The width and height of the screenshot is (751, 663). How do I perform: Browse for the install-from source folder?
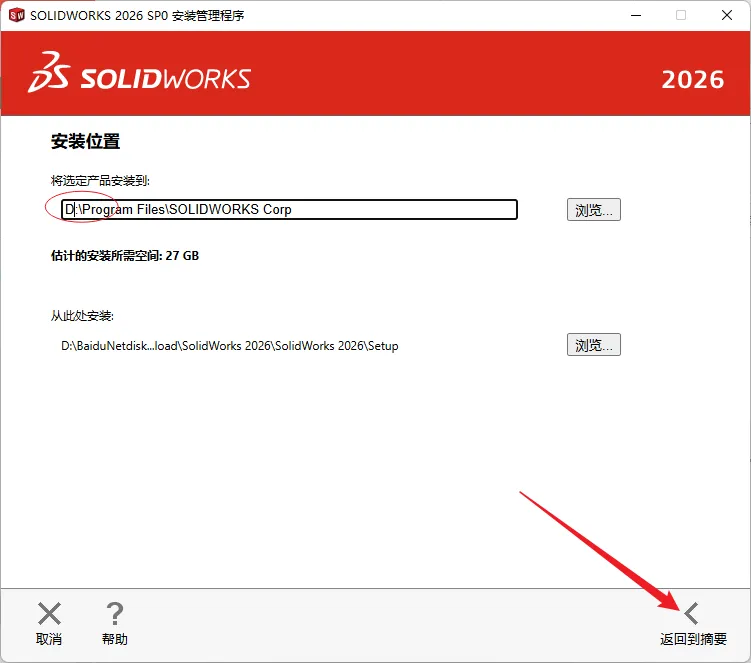click(593, 345)
